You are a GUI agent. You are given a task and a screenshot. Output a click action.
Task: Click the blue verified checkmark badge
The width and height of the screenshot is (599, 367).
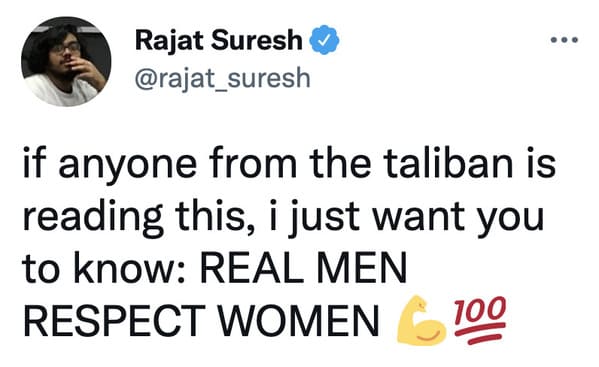point(324,40)
